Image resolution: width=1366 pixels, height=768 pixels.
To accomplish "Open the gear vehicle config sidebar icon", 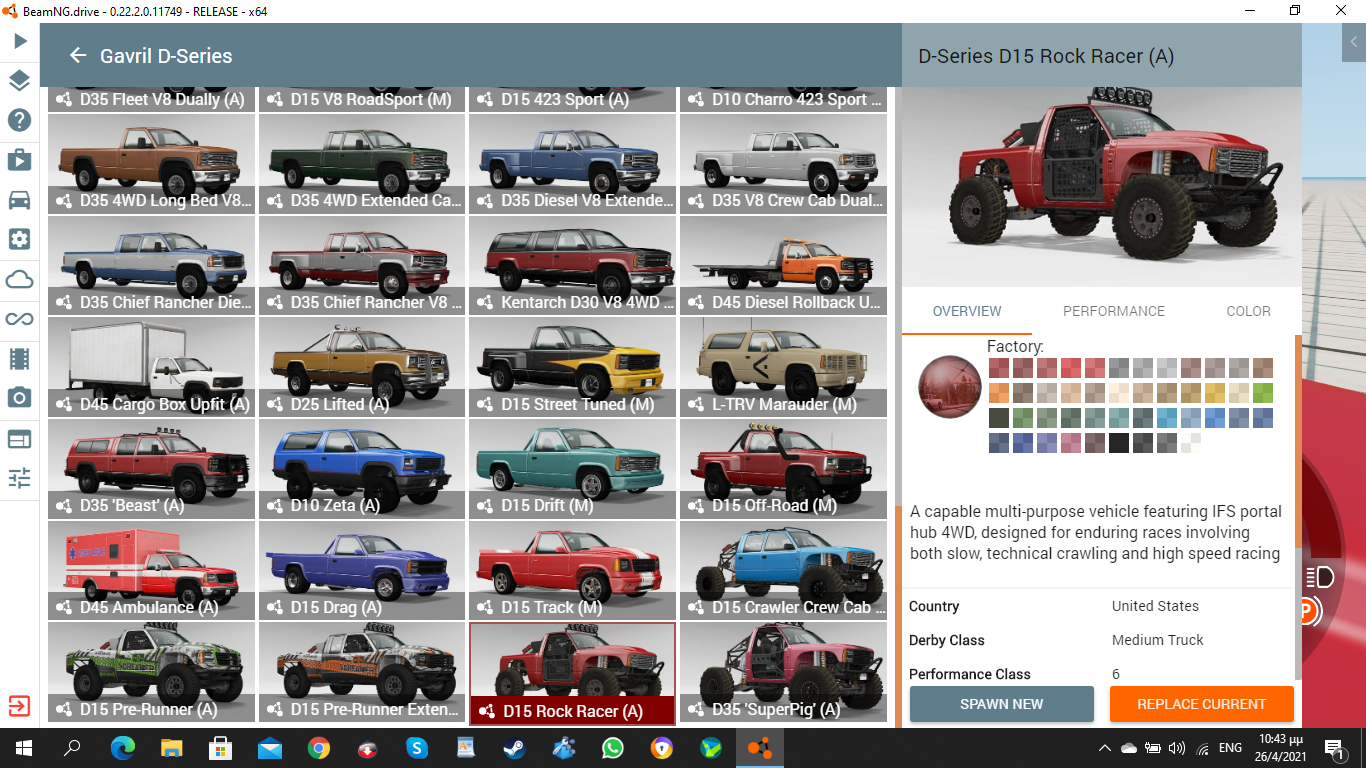I will pyautogui.click(x=19, y=239).
